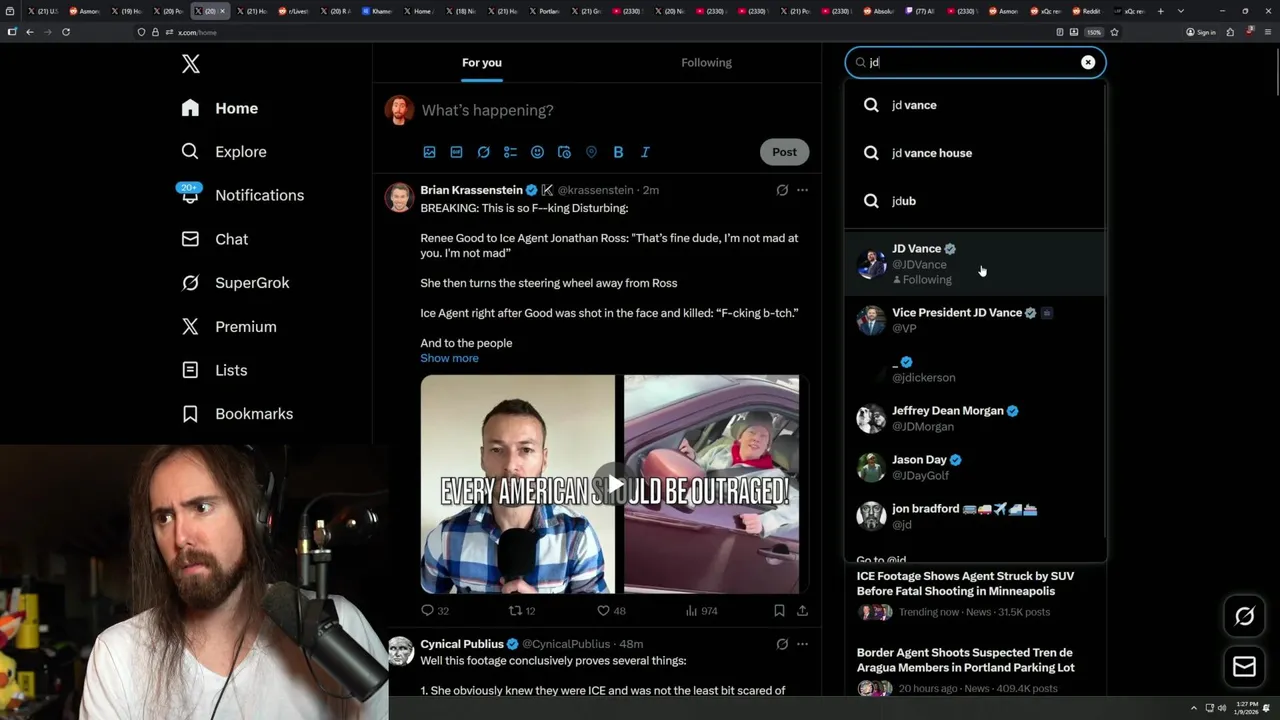Image resolution: width=1280 pixels, height=720 pixels.
Task: Open Bookmarks in left navigation
Action: 238,414
